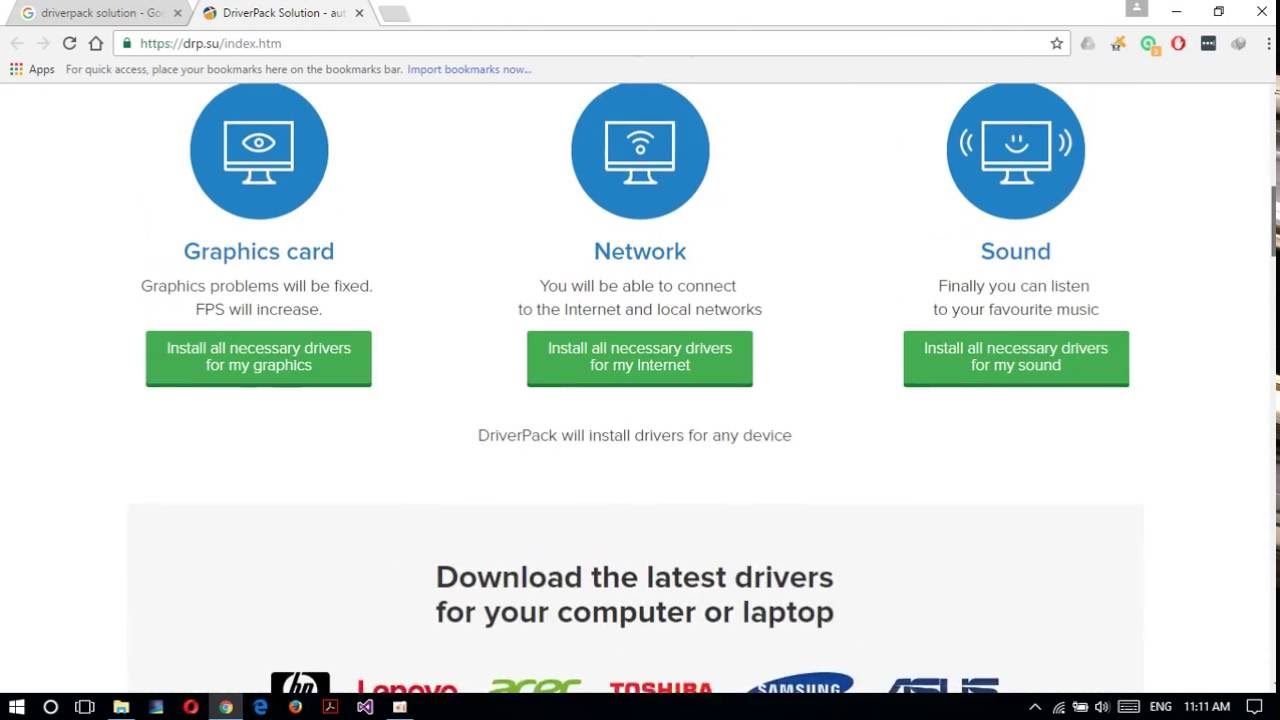Image resolution: width=1280 pixels, height=720 pixels.
Task: Launch Opera from the taskbar
Action: (190, 706)
